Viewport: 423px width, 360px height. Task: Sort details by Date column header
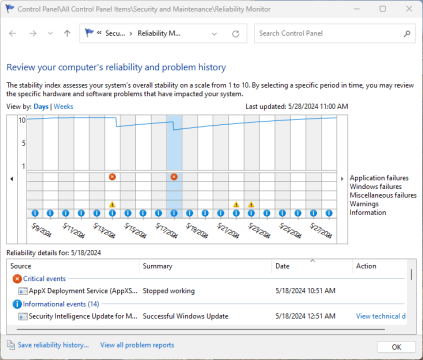point(312,266)
